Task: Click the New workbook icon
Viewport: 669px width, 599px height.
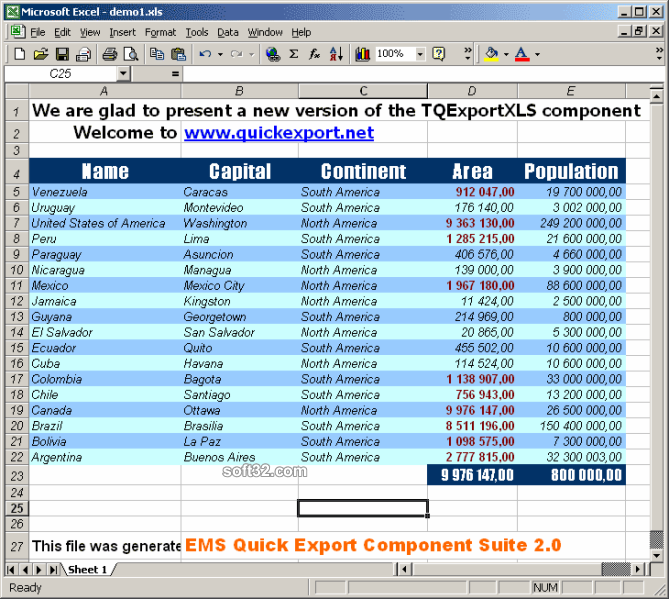Action: (x=20, y=54)
